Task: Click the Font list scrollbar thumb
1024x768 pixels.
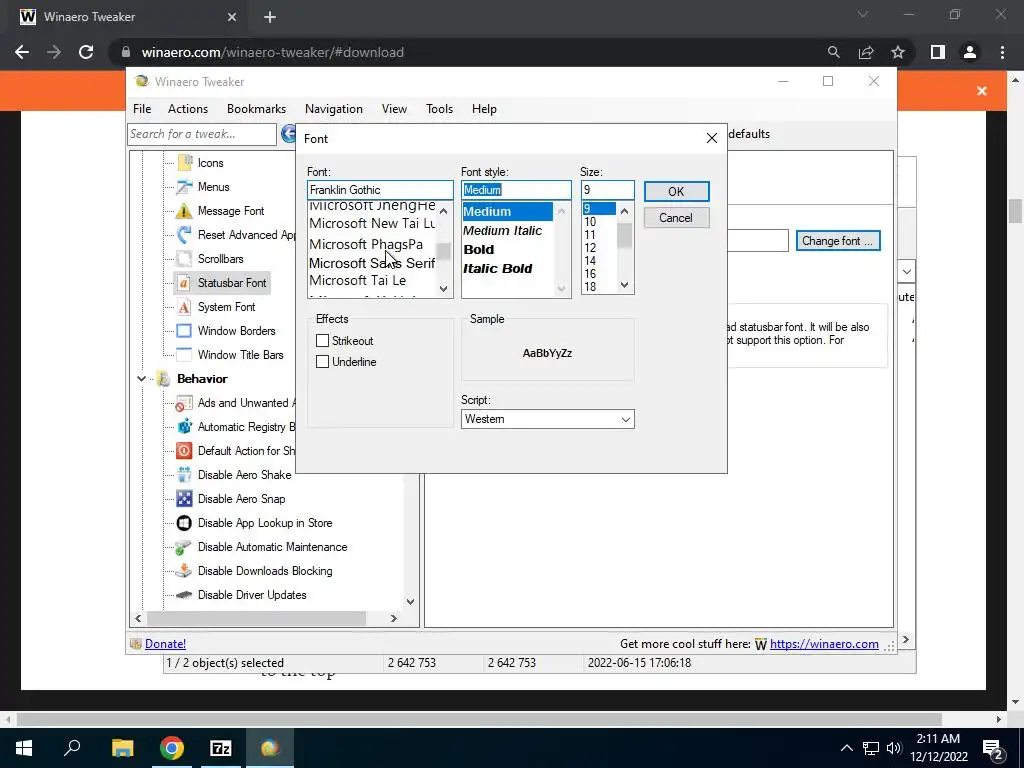Action: click(x=444, y=251)
